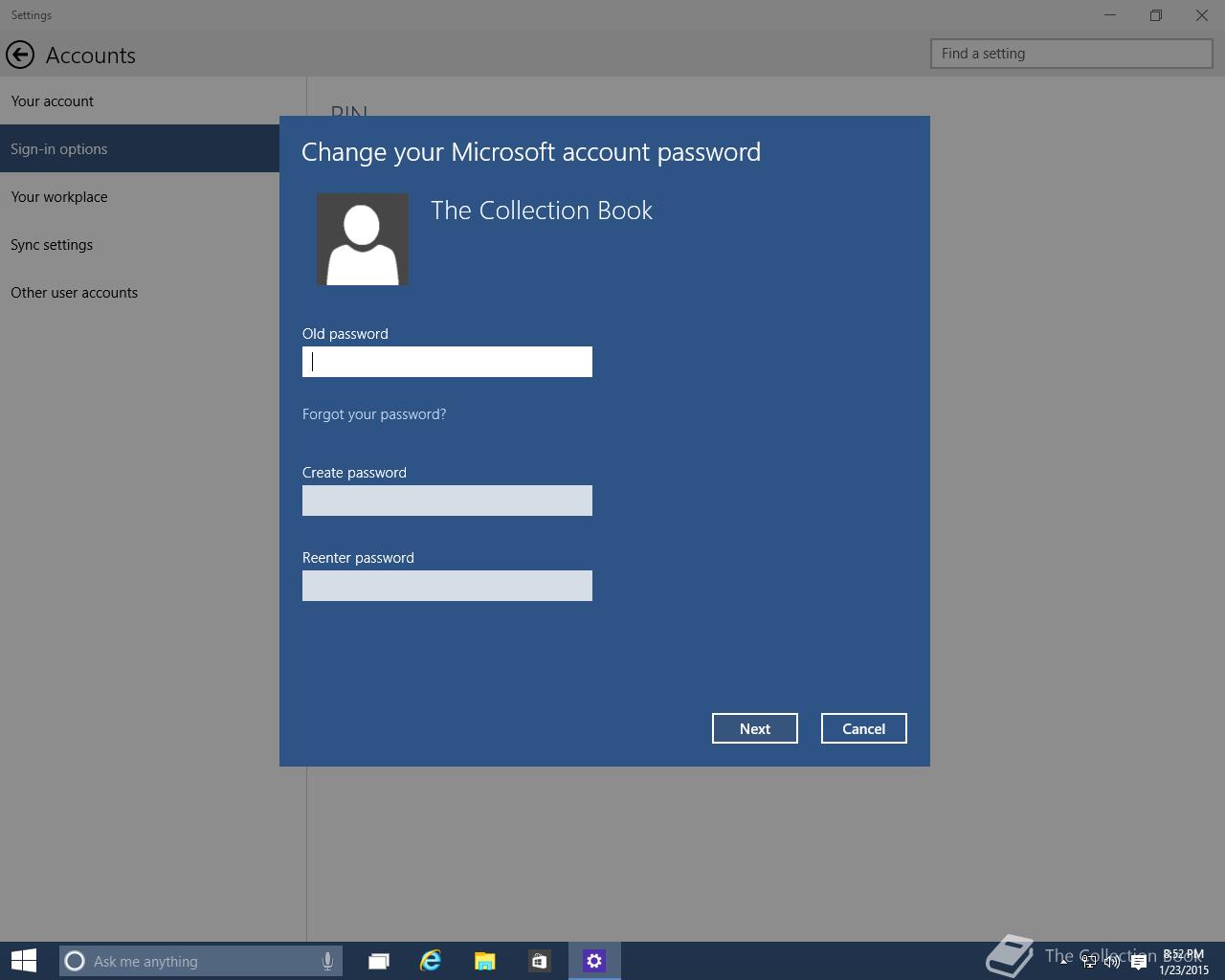Screen dimensions: 1225x980
Task: Focus the Old password field
Action: tap(447, 362)
